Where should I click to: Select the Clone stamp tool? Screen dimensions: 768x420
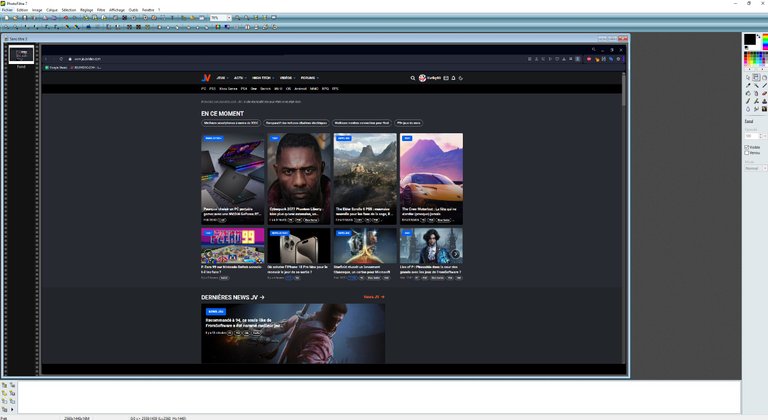[x=764, y=101]
